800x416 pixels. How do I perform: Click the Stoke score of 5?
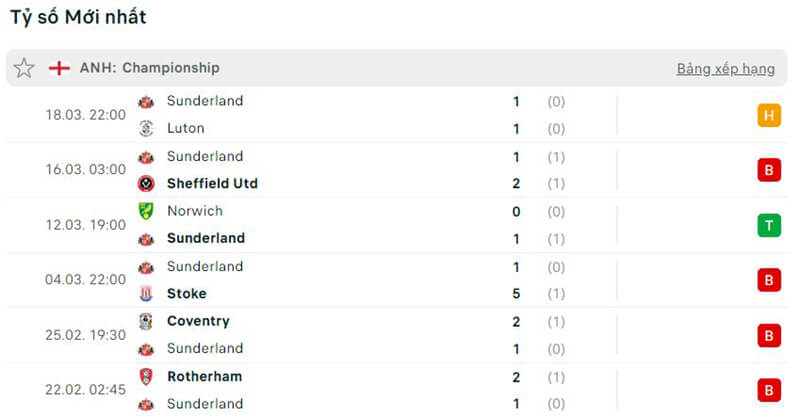click(516, 293)
